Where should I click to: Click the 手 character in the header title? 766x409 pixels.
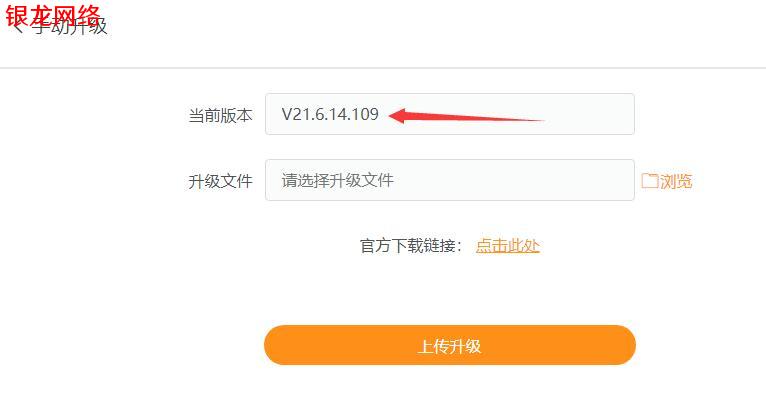click(41, 26)
